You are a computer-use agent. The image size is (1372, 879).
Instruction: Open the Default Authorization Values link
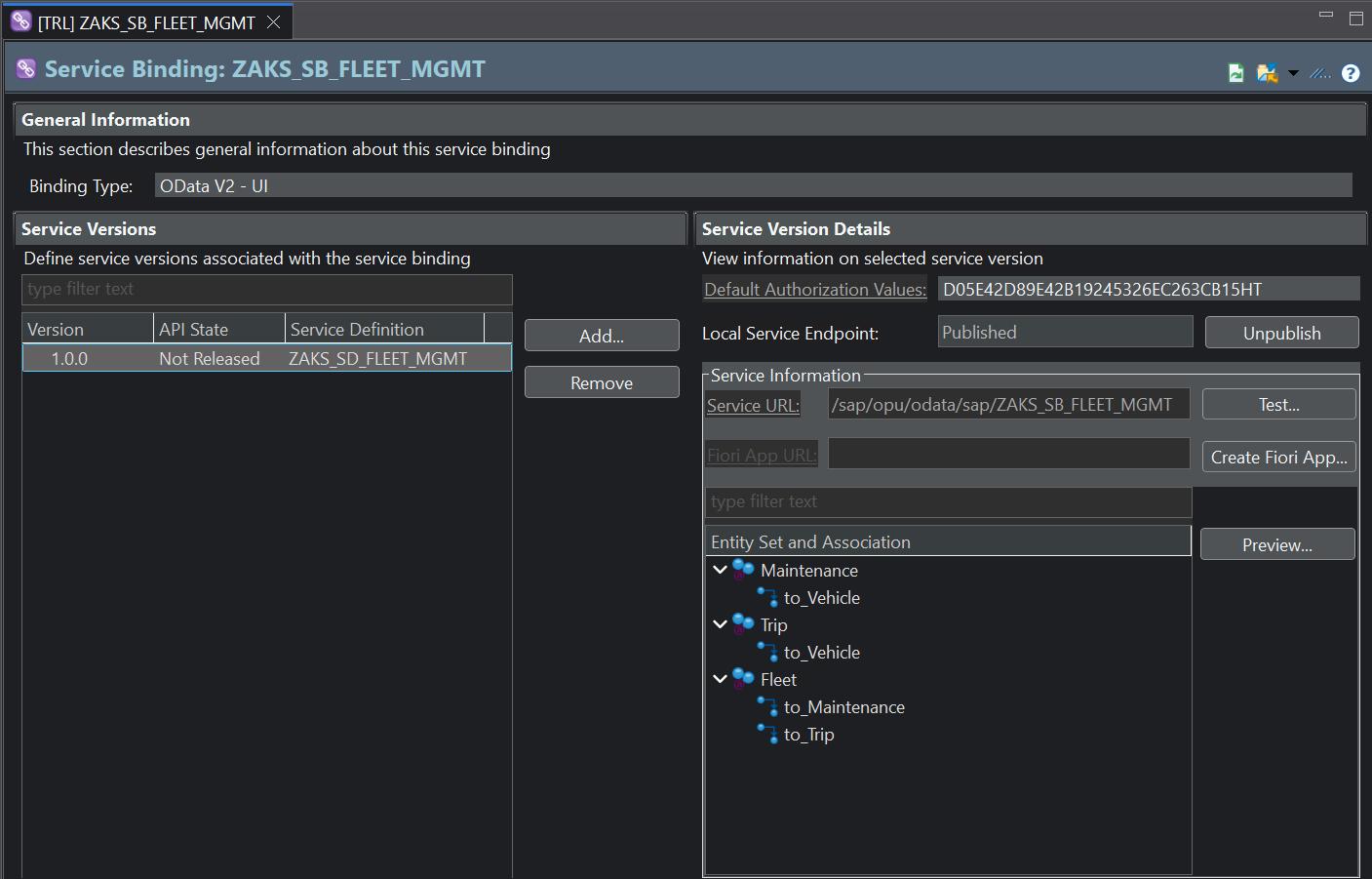point(815,290)
